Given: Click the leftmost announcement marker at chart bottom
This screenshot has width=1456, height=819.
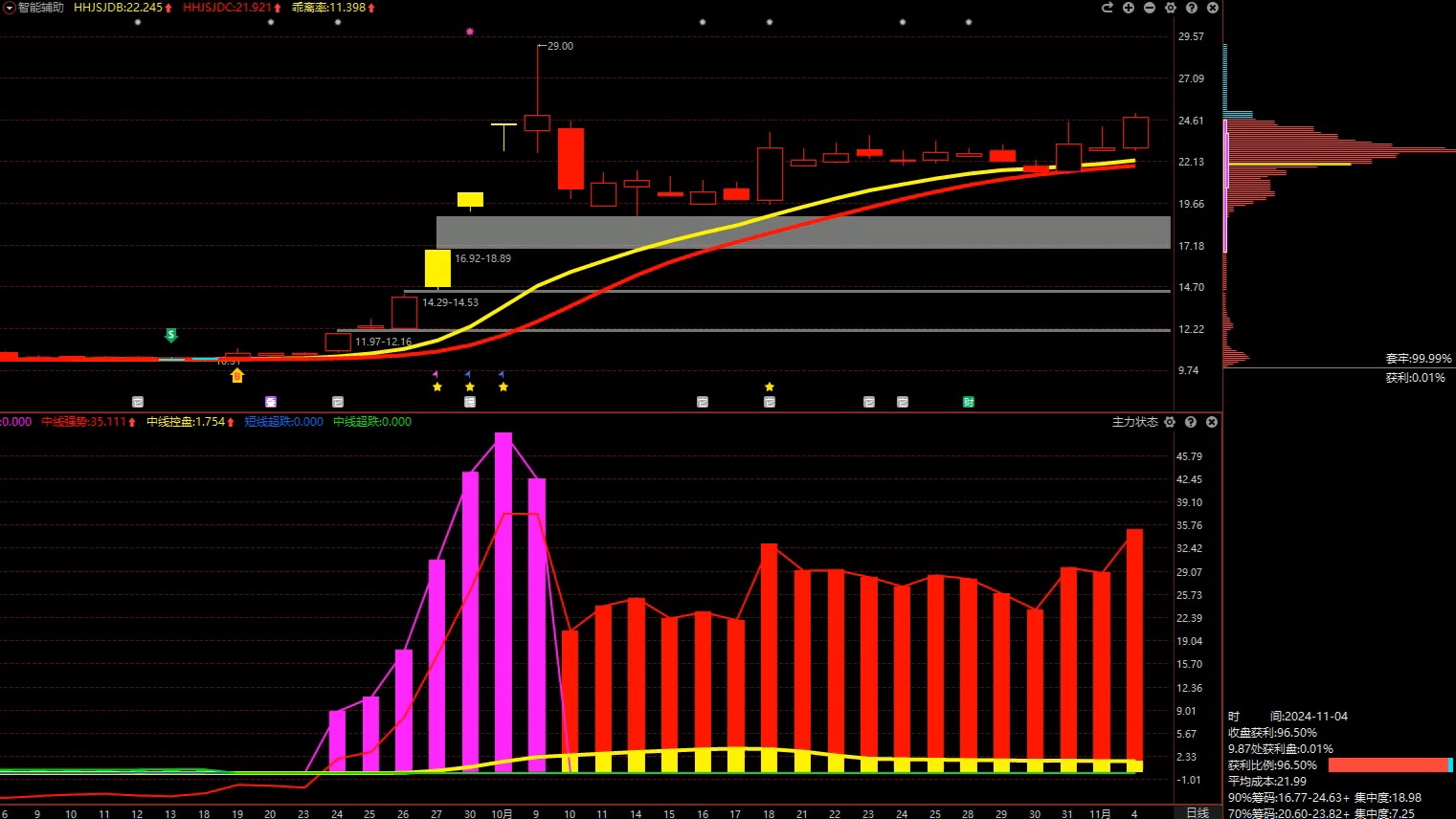Looking at the screenshot, I should point(138,402).
